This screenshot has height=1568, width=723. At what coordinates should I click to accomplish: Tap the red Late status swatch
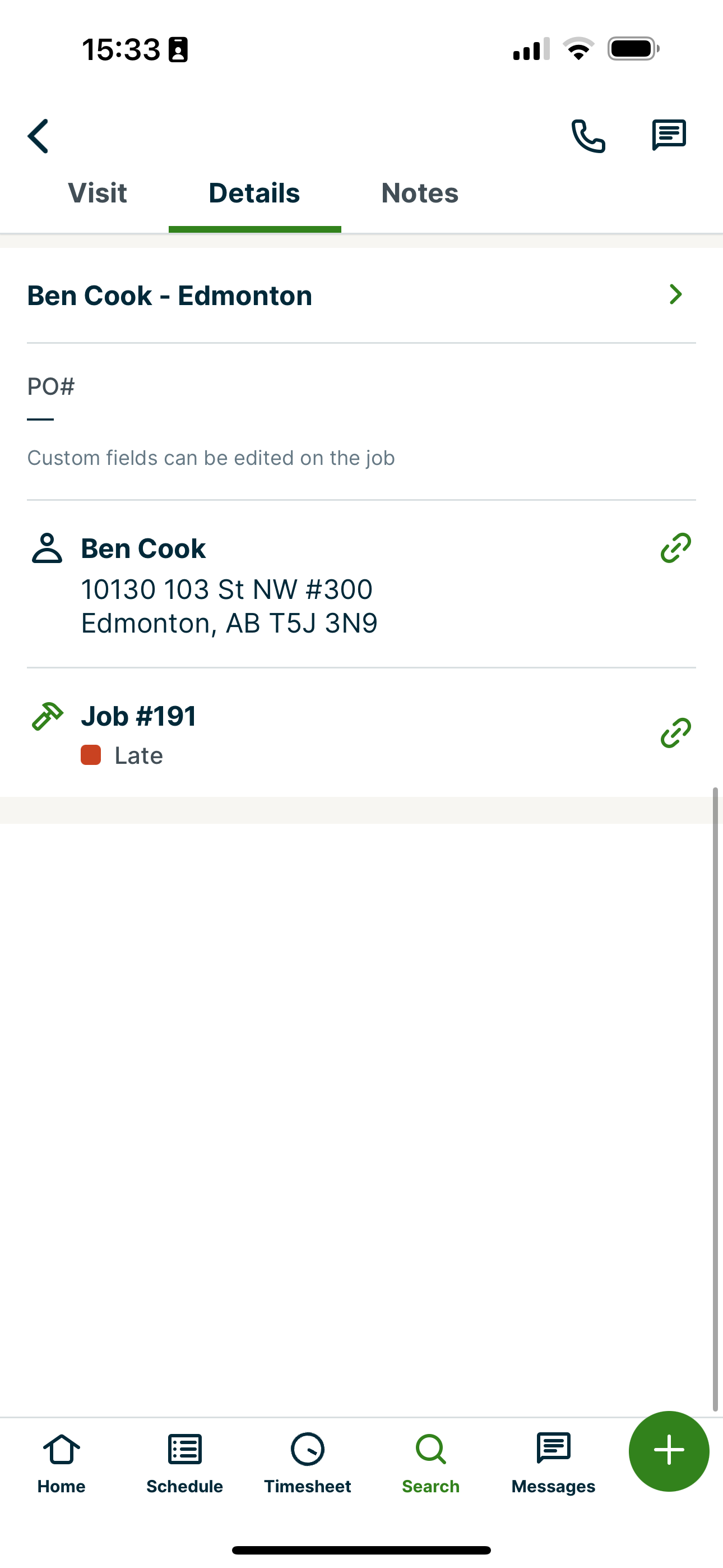[91, 755]
